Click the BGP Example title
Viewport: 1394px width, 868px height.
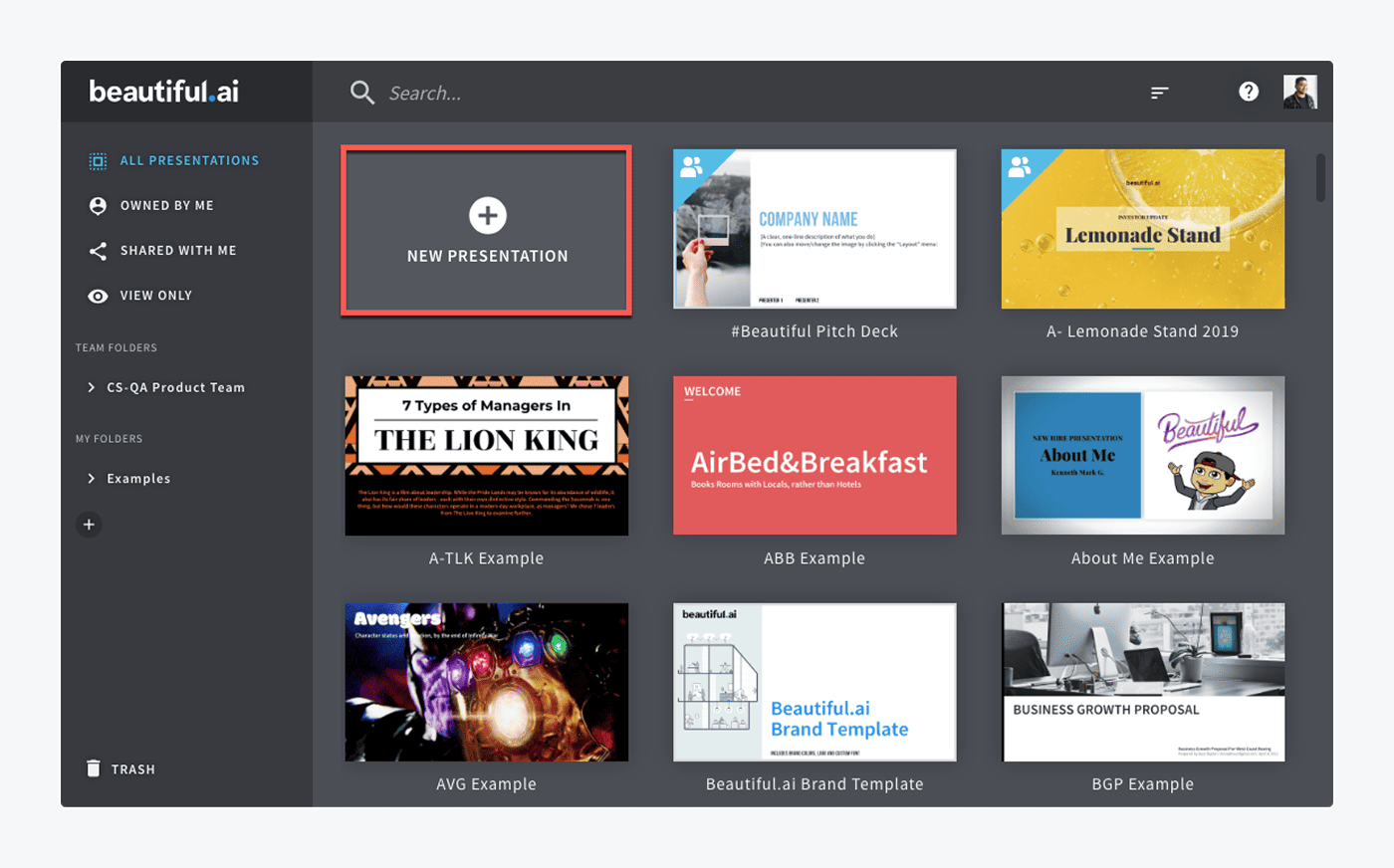(1143, 784)
